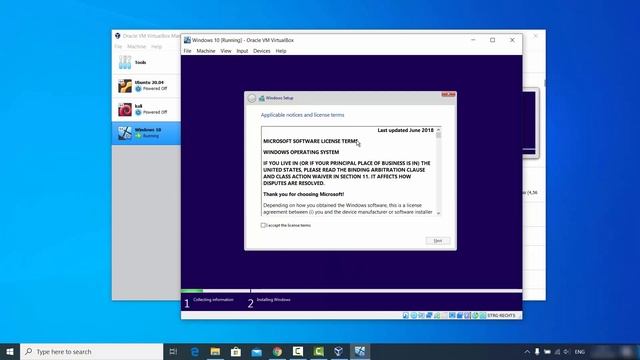Open Microsoft Store from taskbar
Image resolution: width=640 pixels, height=360 pixels.
point(236,351)
